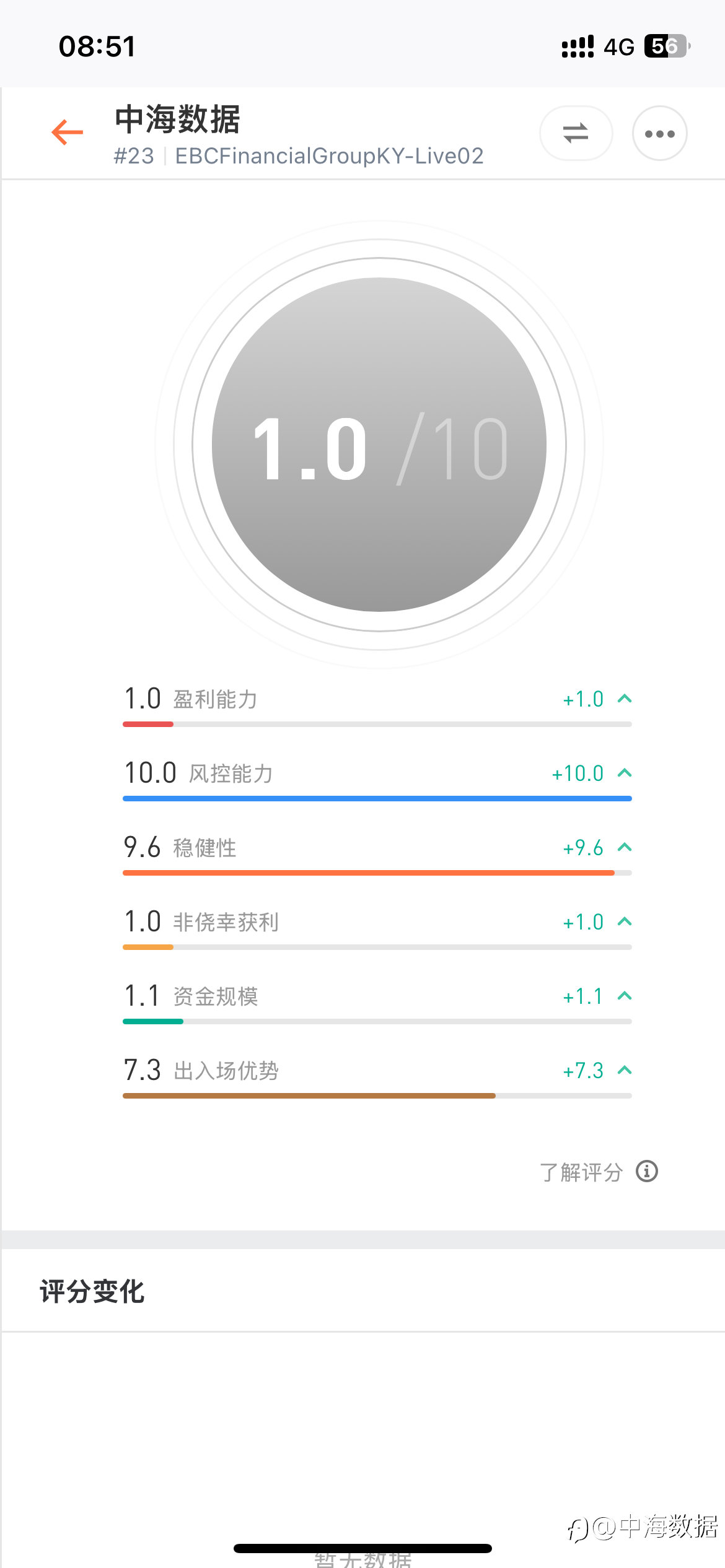Expand the 风控能力 chevron arrow
The width and height of the screenshot is (725, 1568).
(625, 773)
